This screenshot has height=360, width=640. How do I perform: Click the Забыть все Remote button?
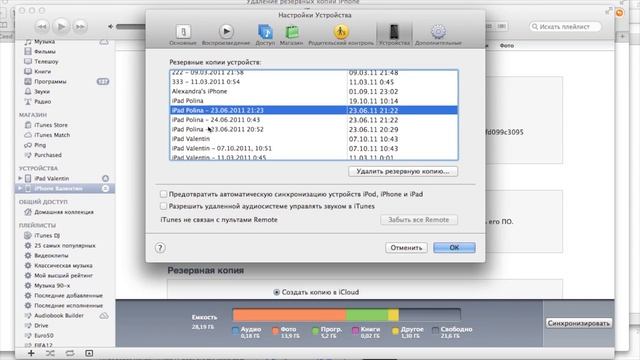pos(419,220)
